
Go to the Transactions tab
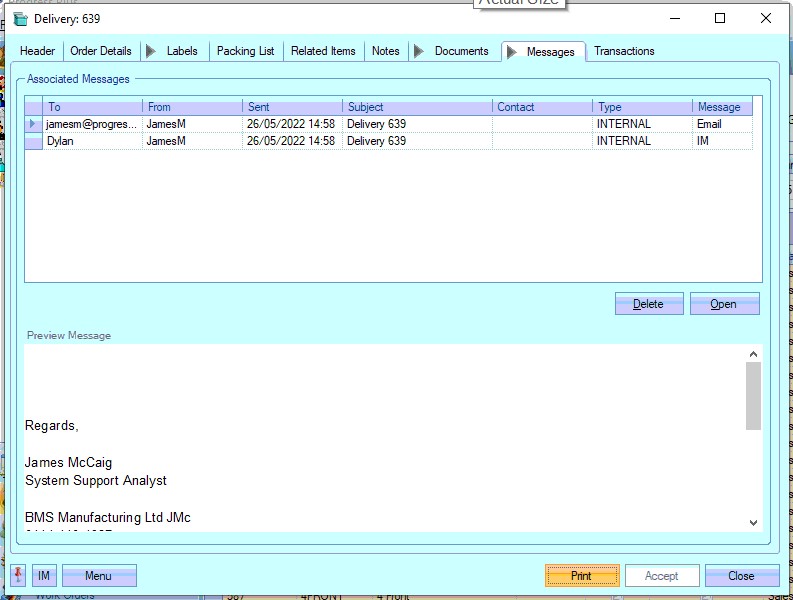[x=624, y=51]
